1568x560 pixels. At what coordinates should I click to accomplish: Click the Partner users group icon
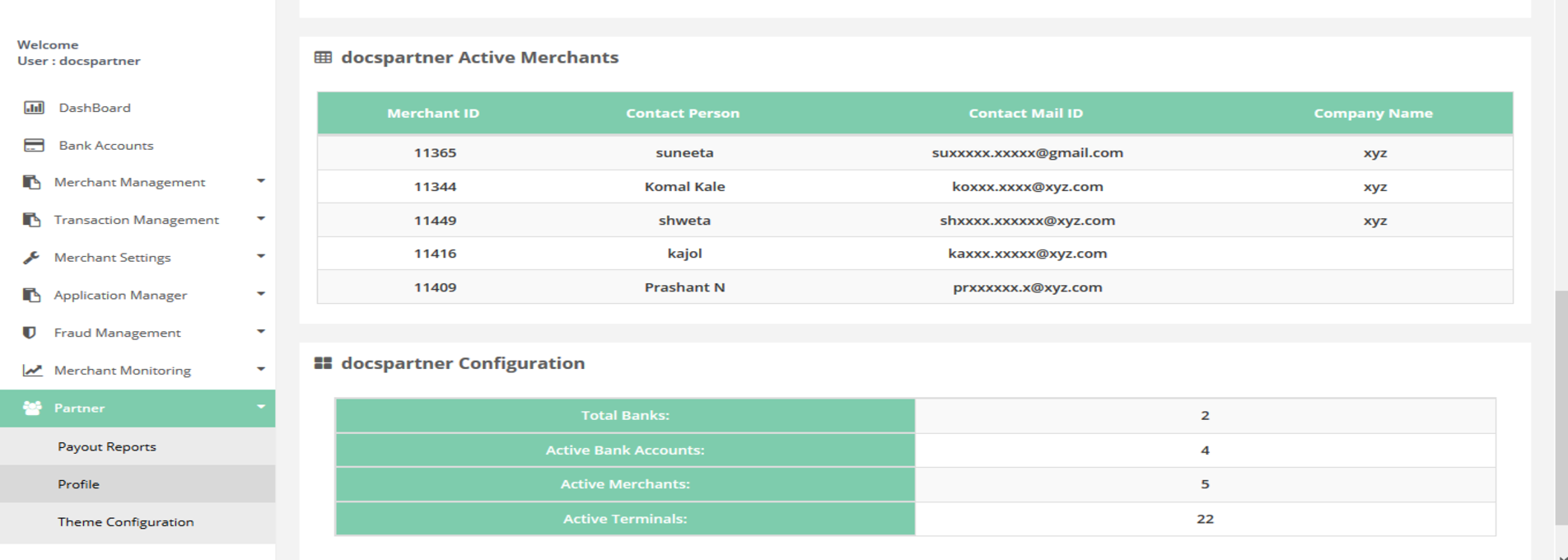coord(32,408)
